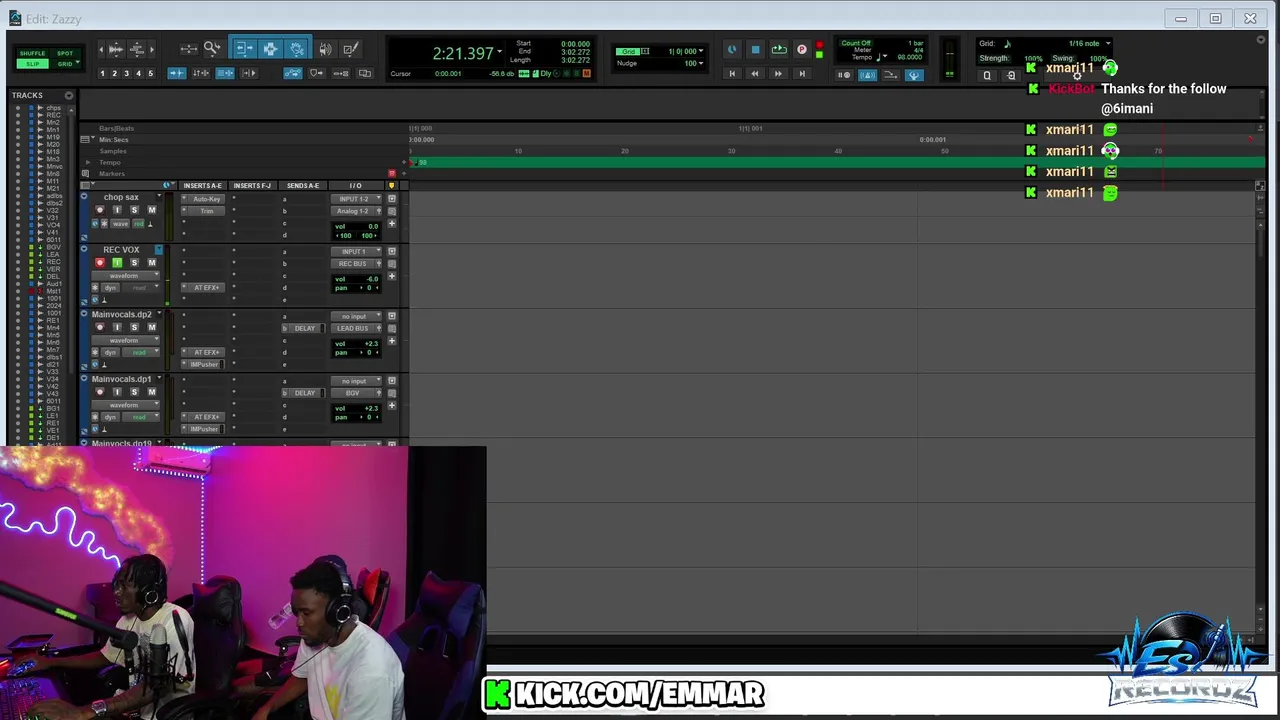
Task: Click the INSERTS A-E column header
Action: click(x=203, y=185)
